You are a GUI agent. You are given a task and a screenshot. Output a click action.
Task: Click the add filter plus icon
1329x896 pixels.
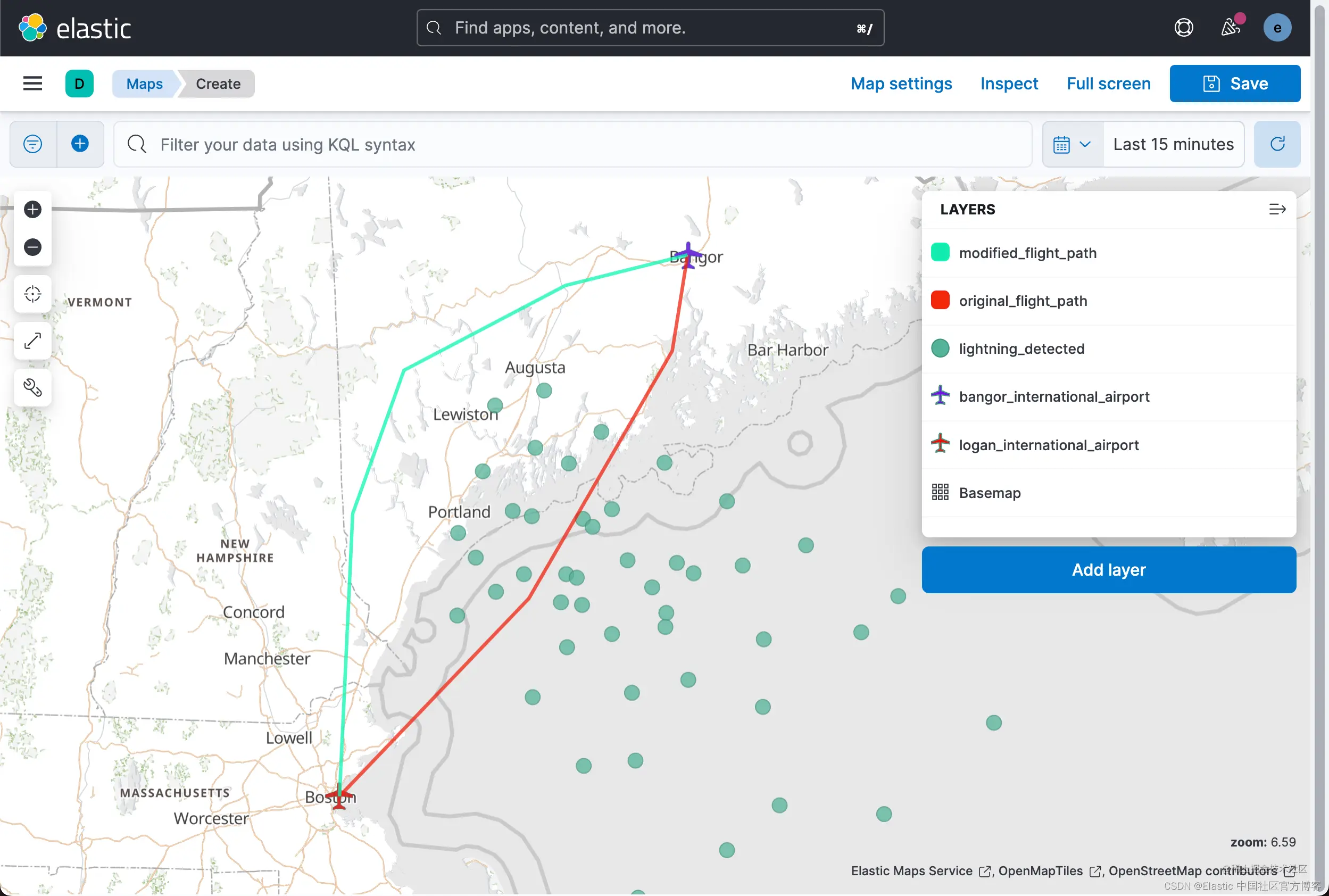(80, 144)
